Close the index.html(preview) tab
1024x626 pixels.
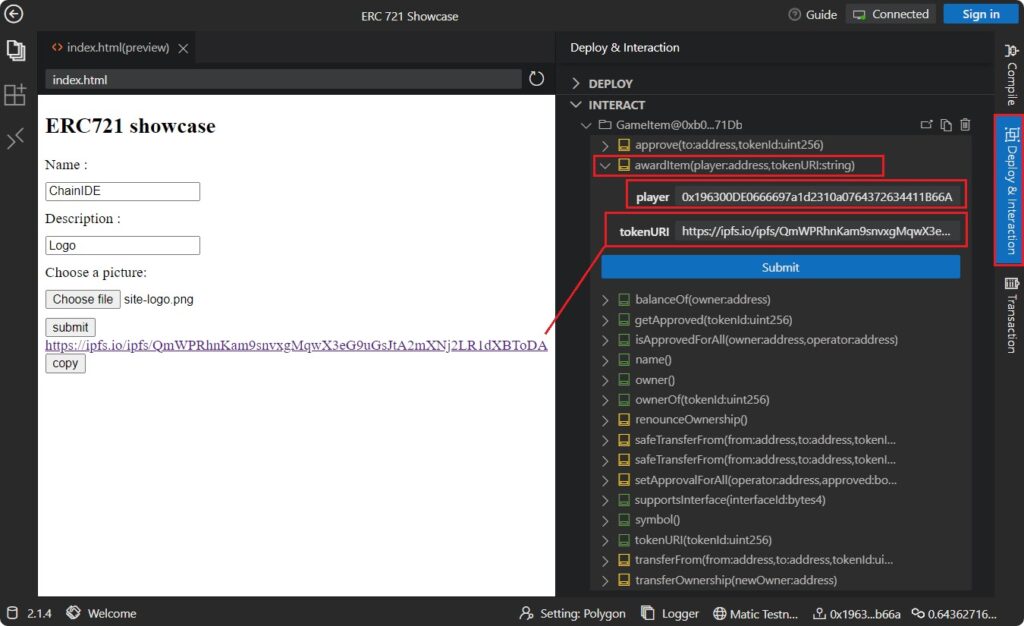184,48
